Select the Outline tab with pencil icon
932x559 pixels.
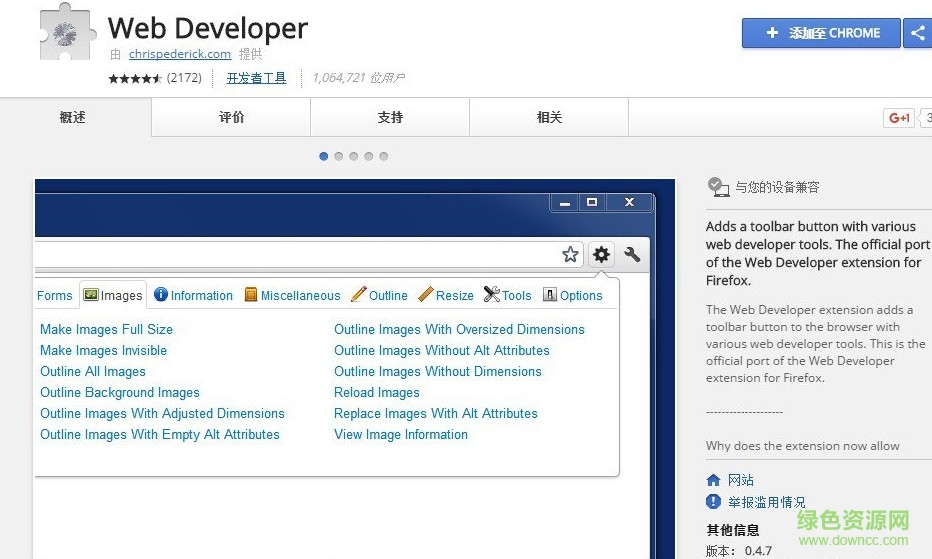(x=380, y=295)
